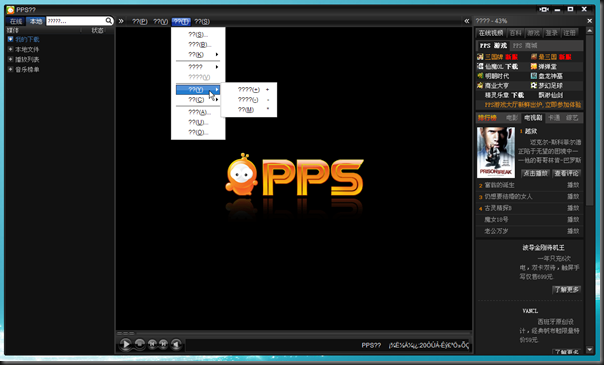This screenshot has width=604, height=365.
Task: Click the magnifier search icon
Action: pyautogui.click(x=109, y=21)
